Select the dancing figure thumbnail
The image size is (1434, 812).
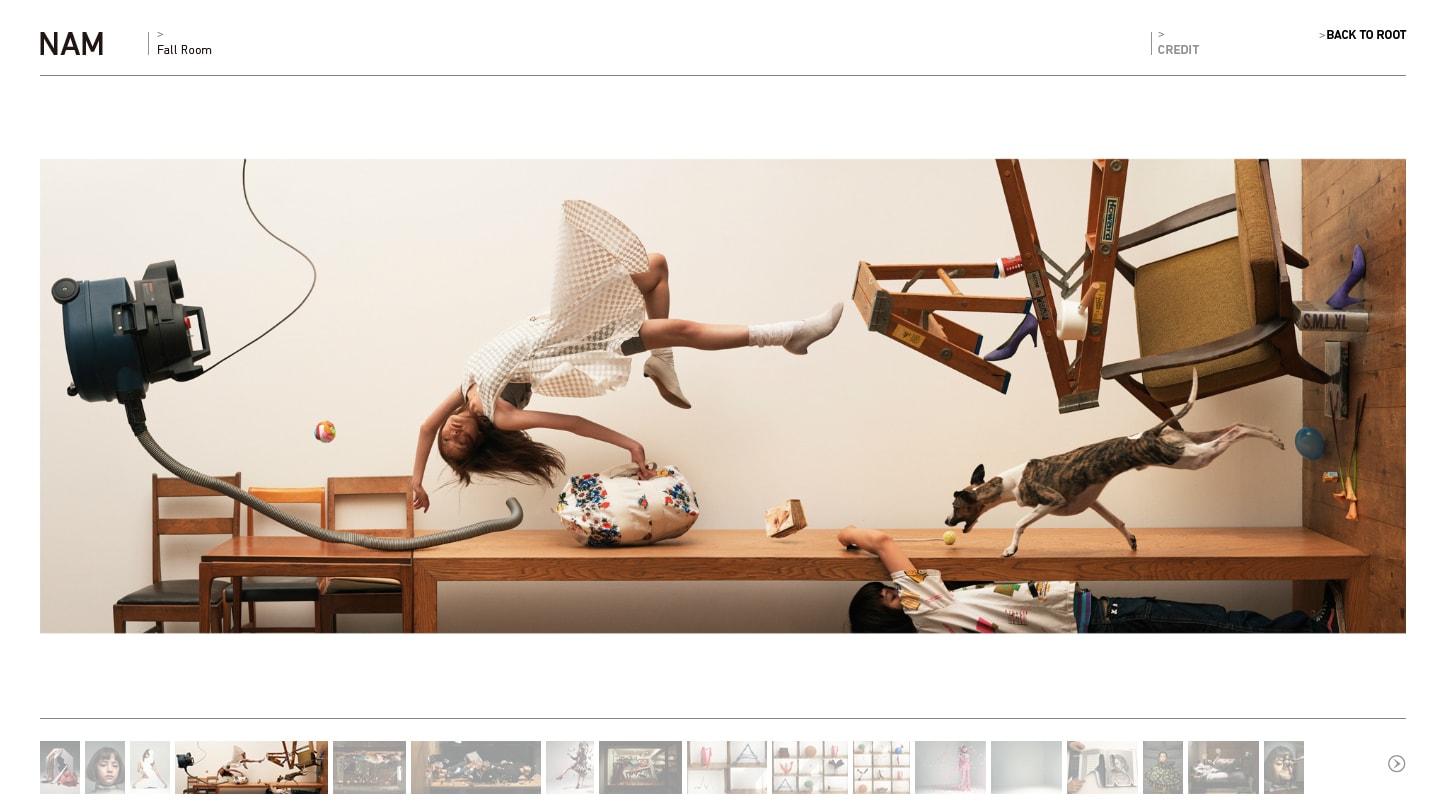click(570, 767)
